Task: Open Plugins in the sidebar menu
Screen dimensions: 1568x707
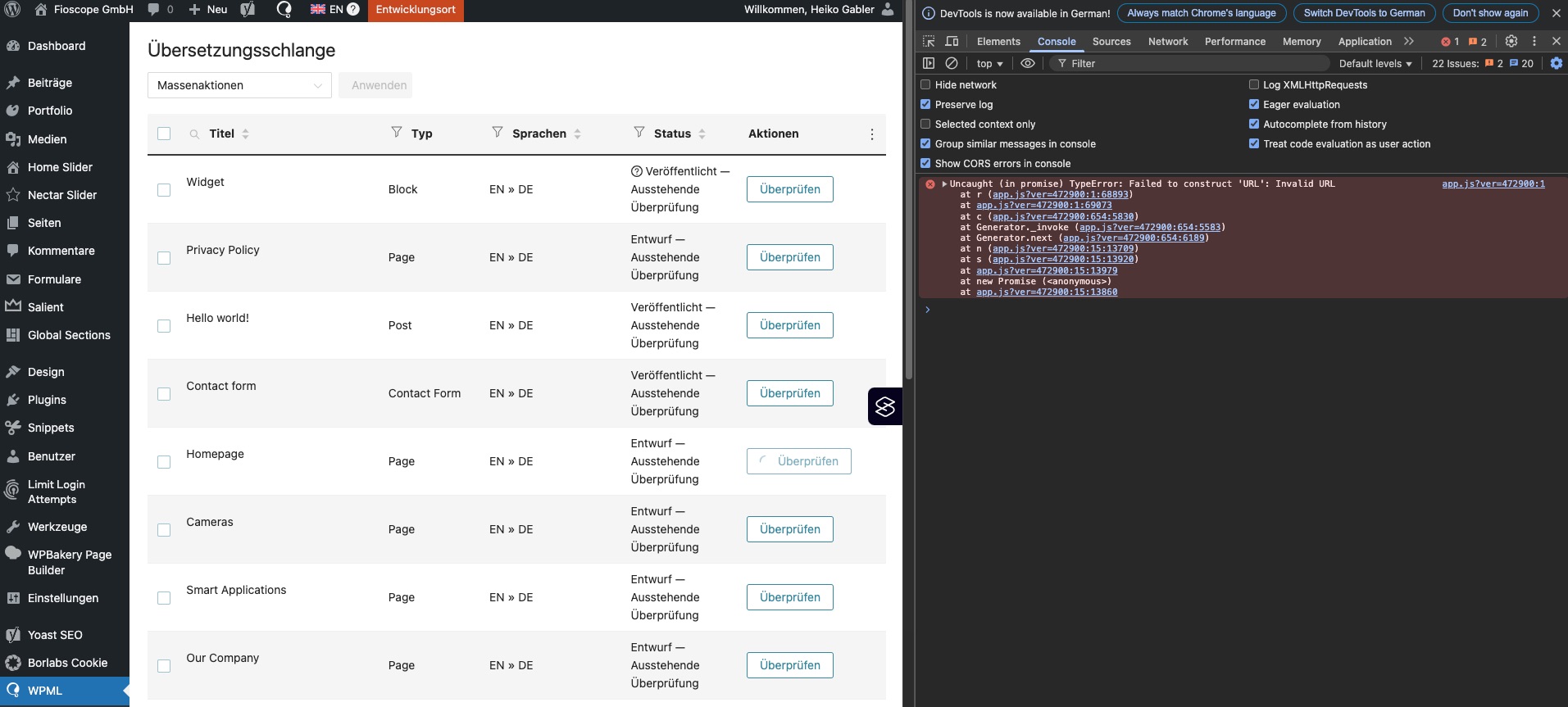Action: click(x=47, y=400)
